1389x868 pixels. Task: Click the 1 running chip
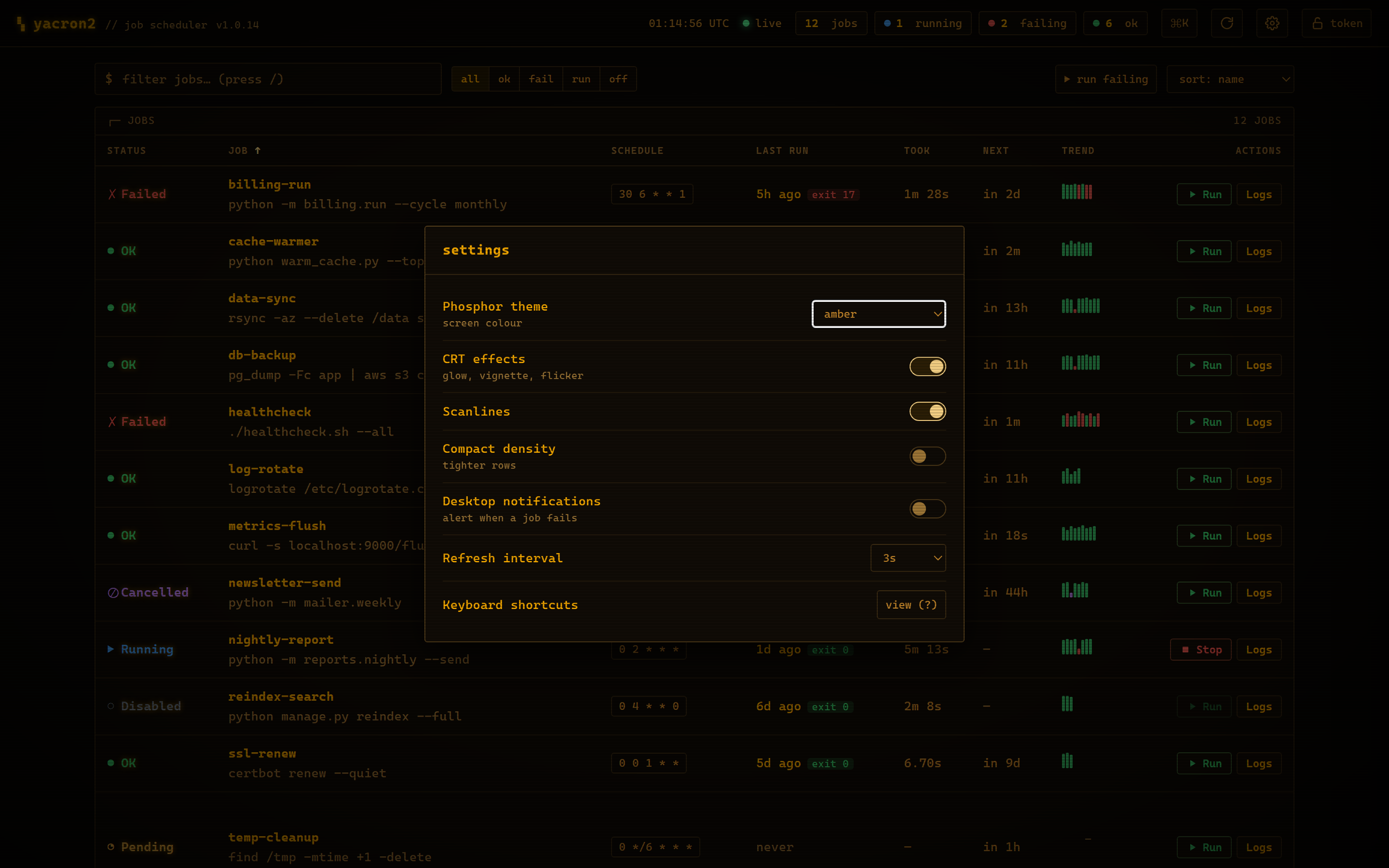point(923,24)
